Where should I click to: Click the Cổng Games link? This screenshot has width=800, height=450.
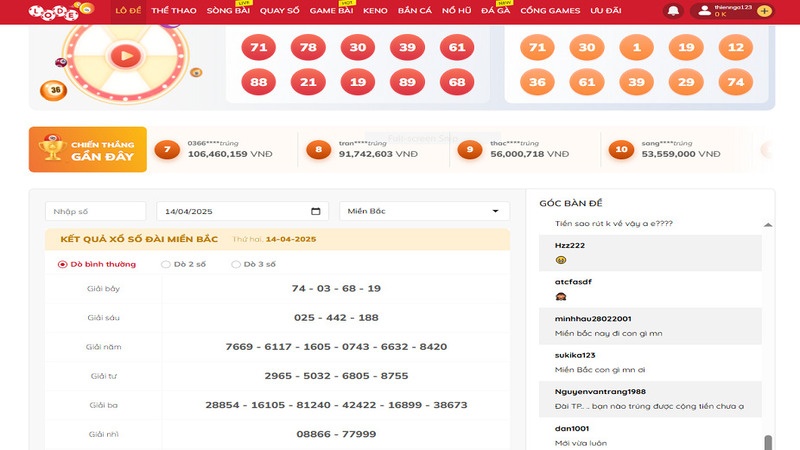pos(550,10)
